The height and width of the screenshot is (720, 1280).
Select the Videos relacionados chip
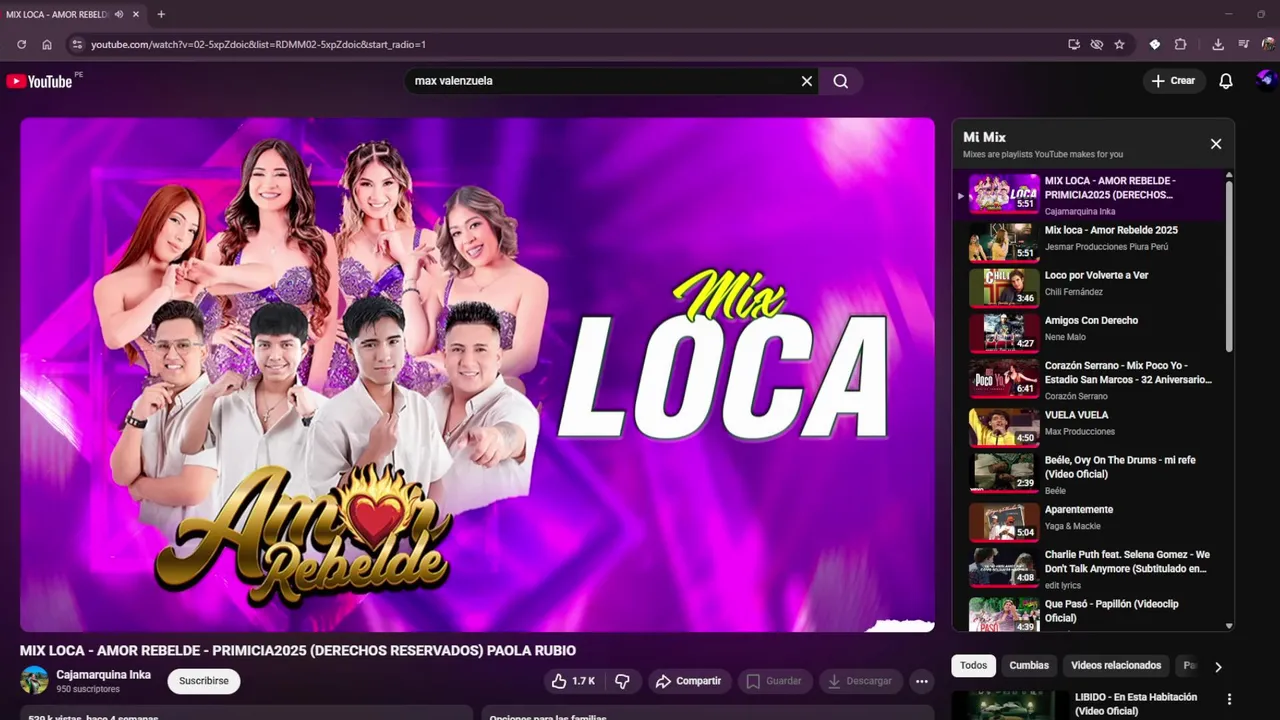coord(1116,665)
